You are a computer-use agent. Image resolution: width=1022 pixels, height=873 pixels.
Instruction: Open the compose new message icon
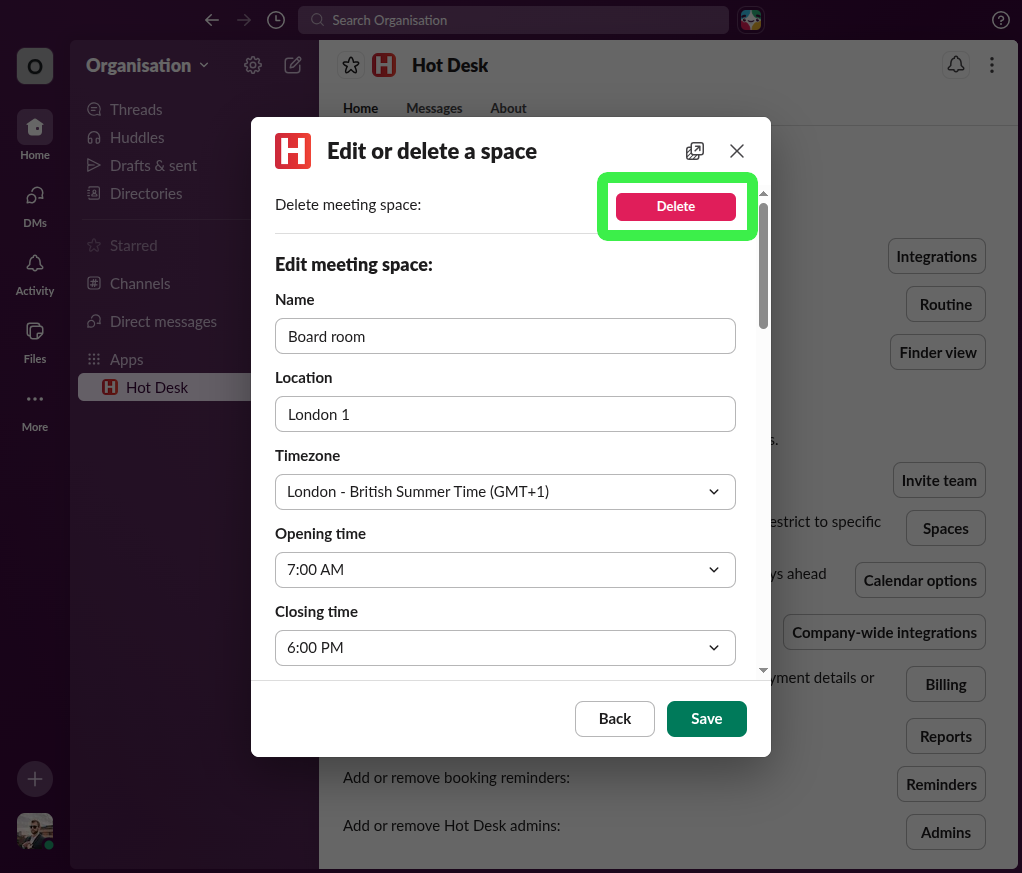[x=292, y=65]
